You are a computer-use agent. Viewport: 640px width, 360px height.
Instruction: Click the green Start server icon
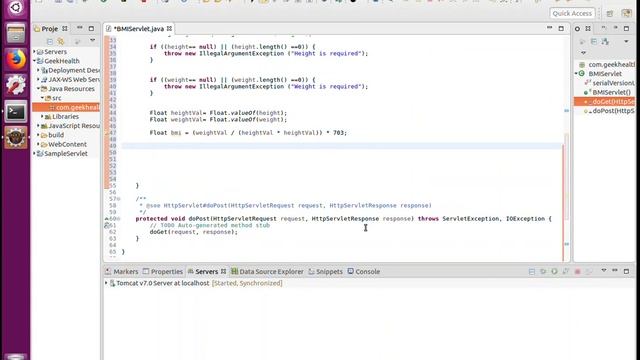[554, 271]
